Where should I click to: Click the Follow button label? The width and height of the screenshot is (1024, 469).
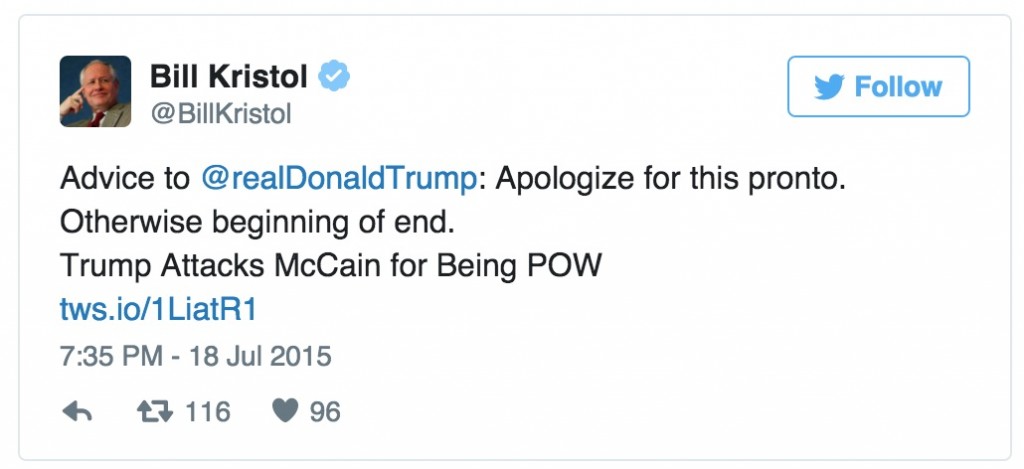tap(898, 87)
